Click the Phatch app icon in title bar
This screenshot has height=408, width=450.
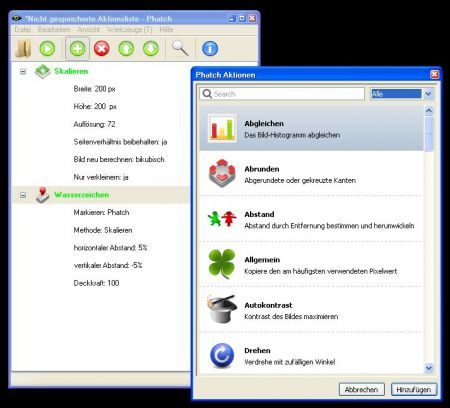tap(17, 19)
